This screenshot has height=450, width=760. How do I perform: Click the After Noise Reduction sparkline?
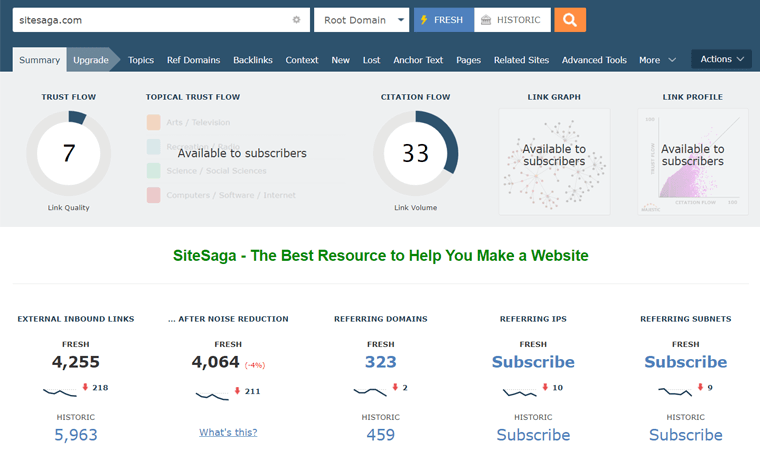(212, 395)
